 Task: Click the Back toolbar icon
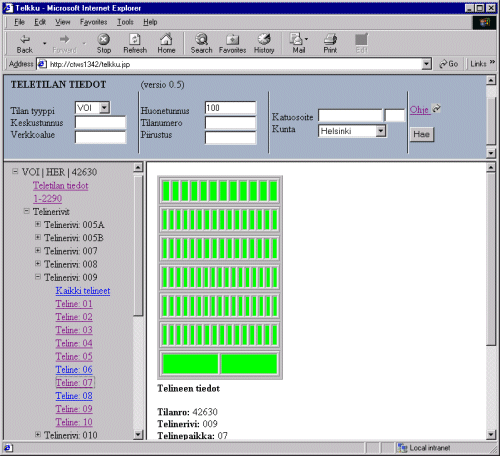coord(25,43)
